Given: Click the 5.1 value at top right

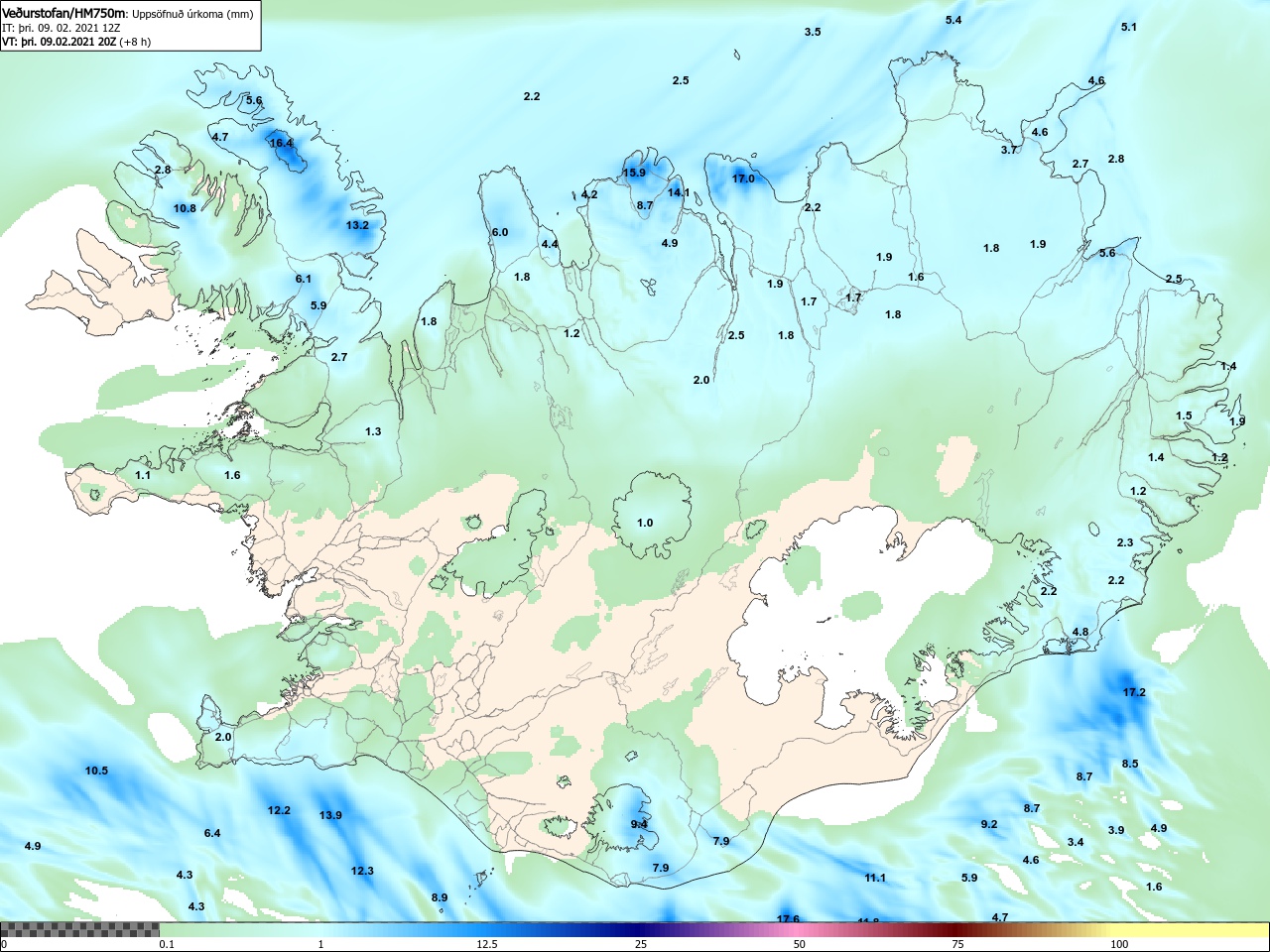Looking at the screenshot, I should pyautogui.click(x=1129, y=27).
